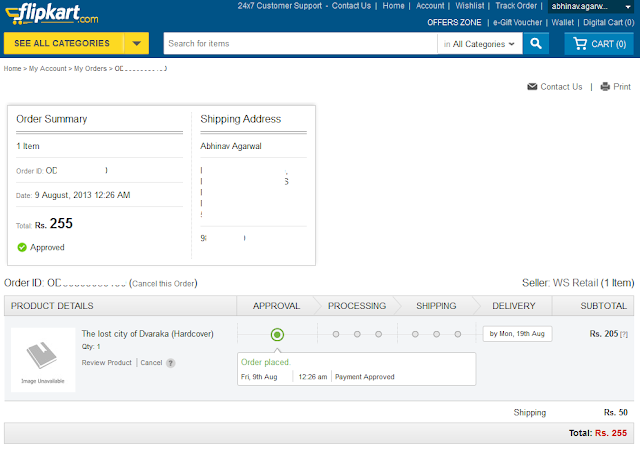Click the Rs. 205 subtotal
Viewport: 640px width, 449px height.
[604, 334]
